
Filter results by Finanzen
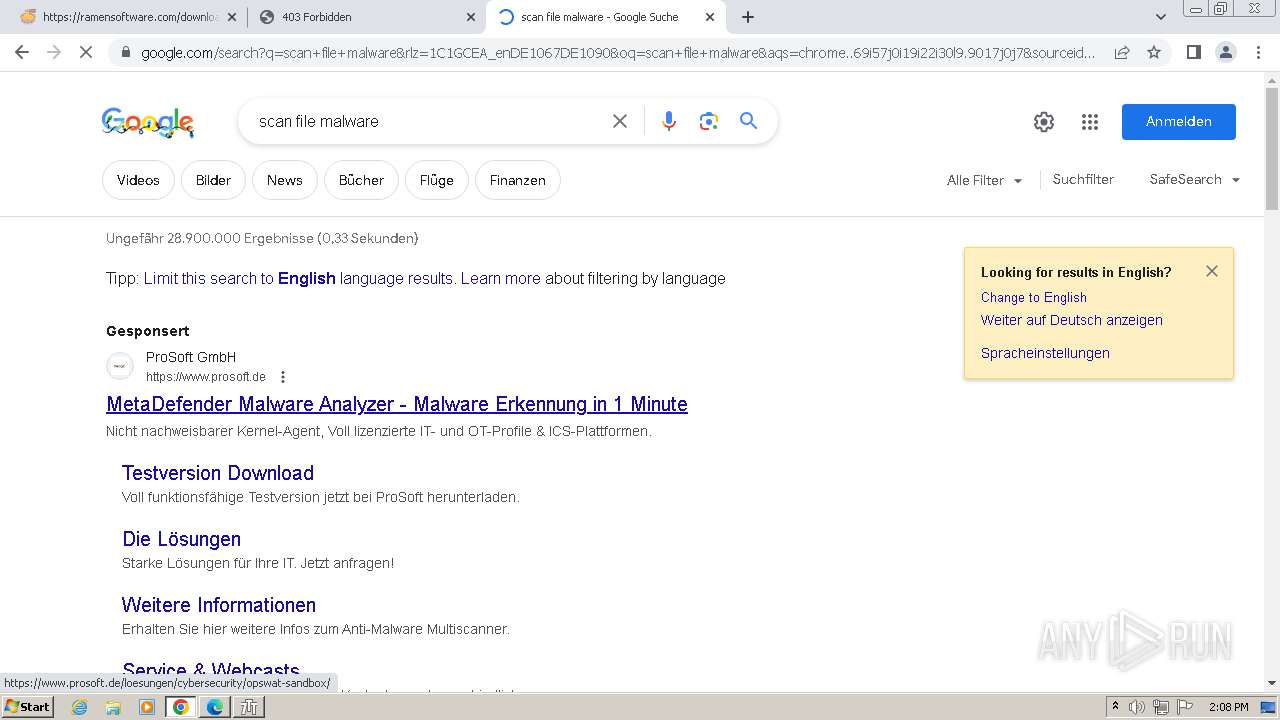[517, 180]
